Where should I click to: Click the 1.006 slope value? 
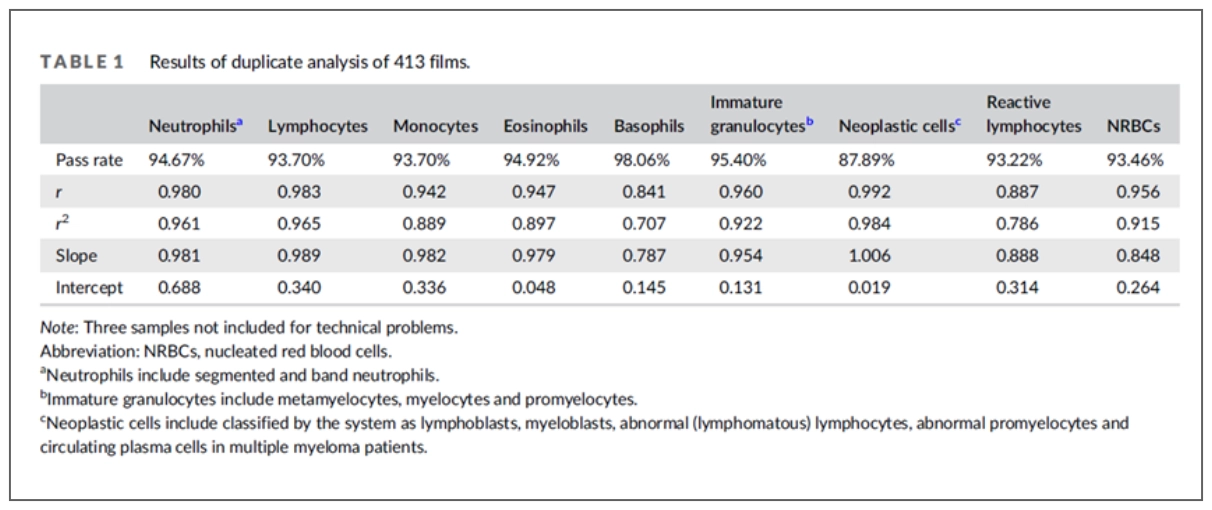click(869, 255)
